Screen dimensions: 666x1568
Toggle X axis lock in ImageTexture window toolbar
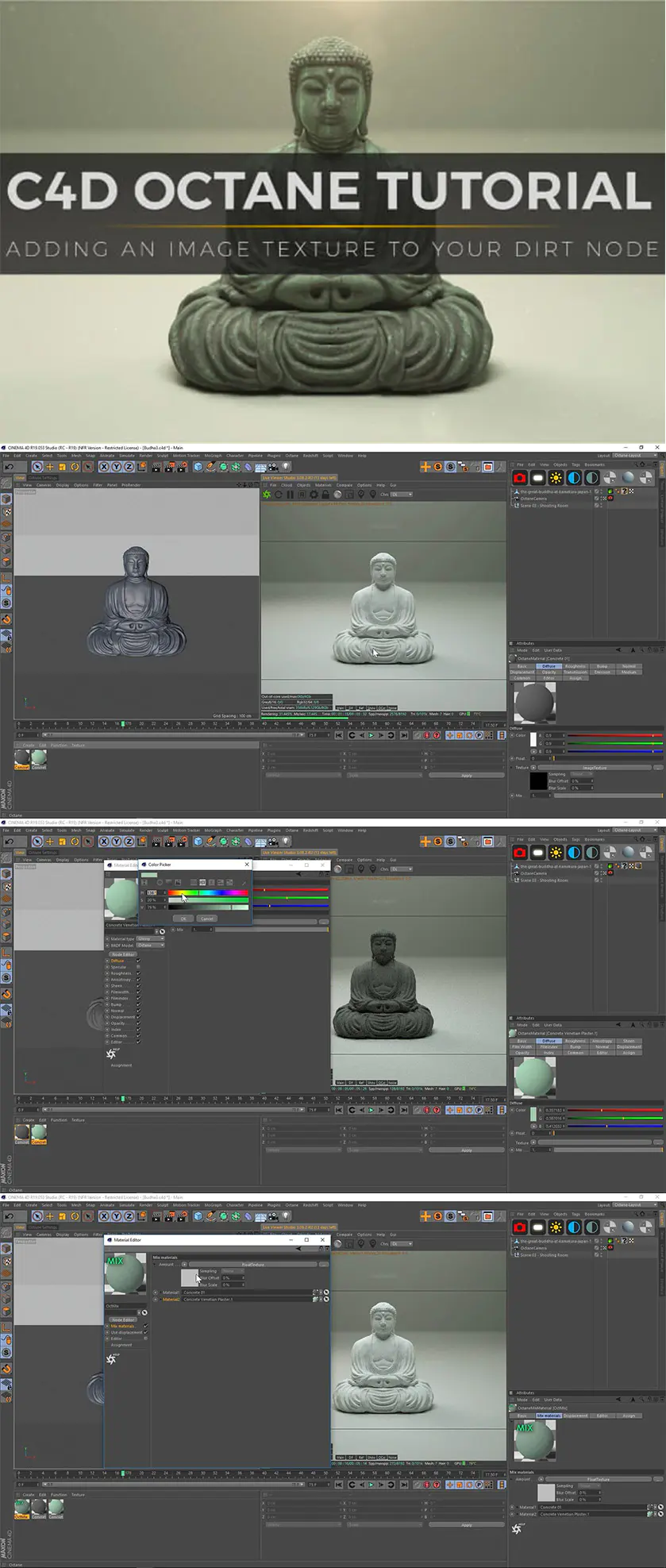(104, 467)
